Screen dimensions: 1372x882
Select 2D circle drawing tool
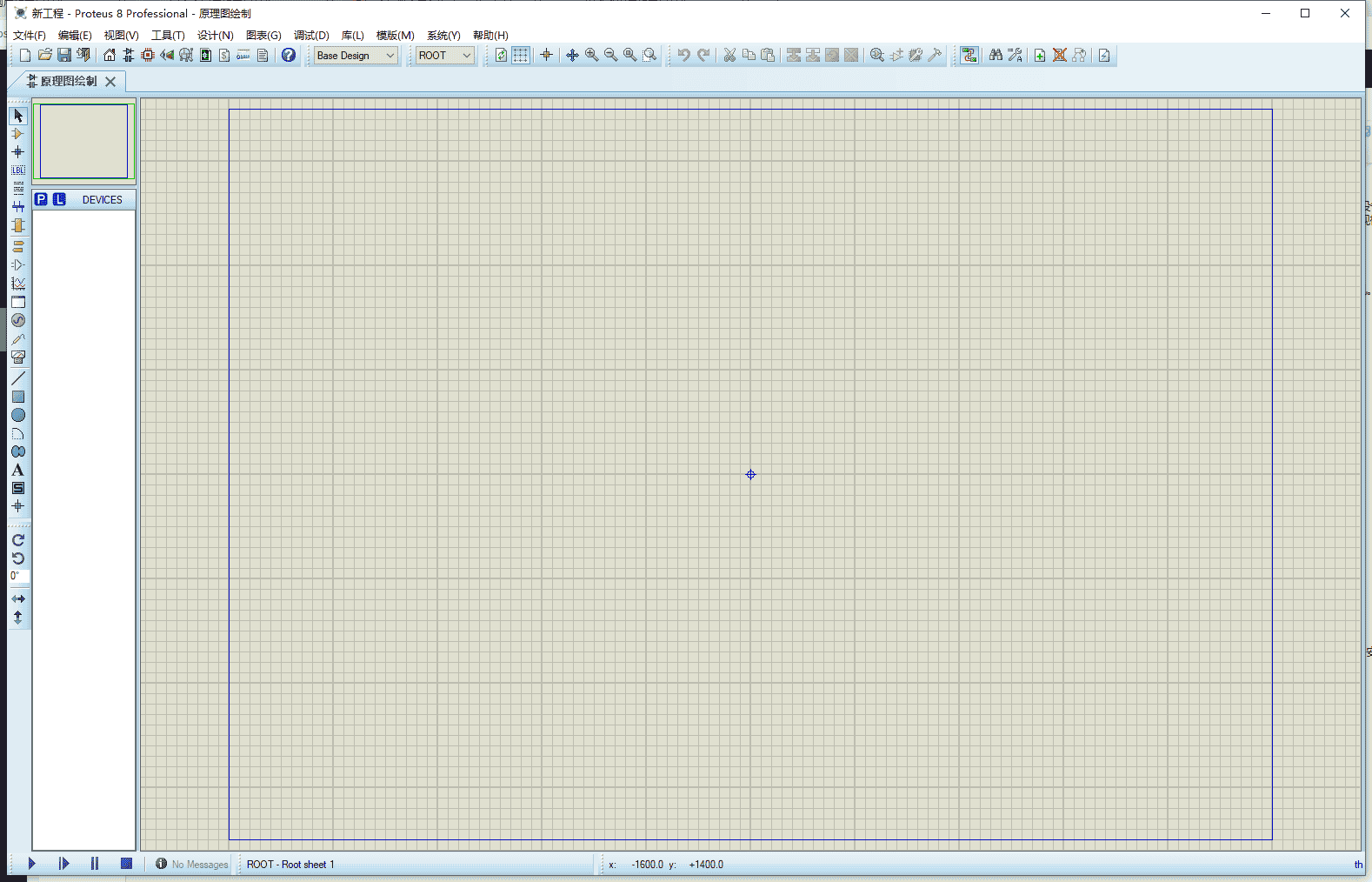click(x=18, y=415)
